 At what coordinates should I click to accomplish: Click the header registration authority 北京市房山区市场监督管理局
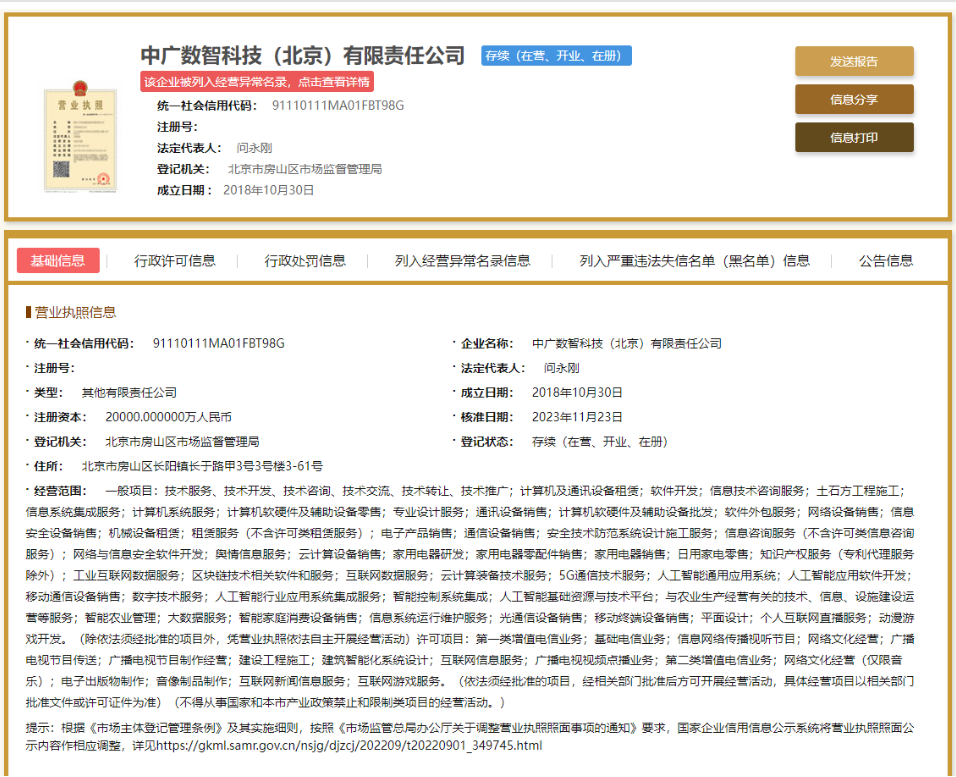[305, 169]
